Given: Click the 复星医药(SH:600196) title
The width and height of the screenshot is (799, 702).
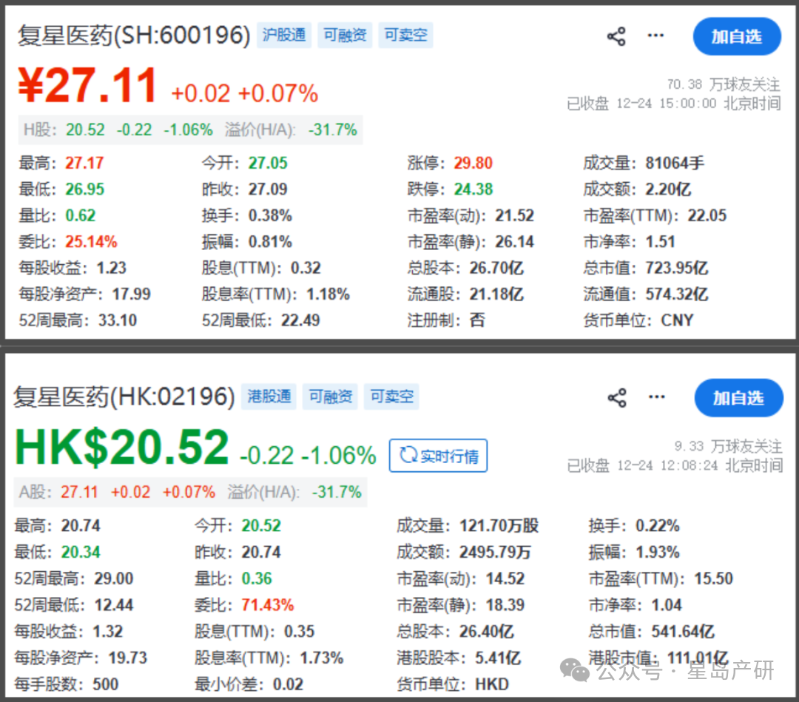Looking at the screenshot, I should click(x=134, y=36).
